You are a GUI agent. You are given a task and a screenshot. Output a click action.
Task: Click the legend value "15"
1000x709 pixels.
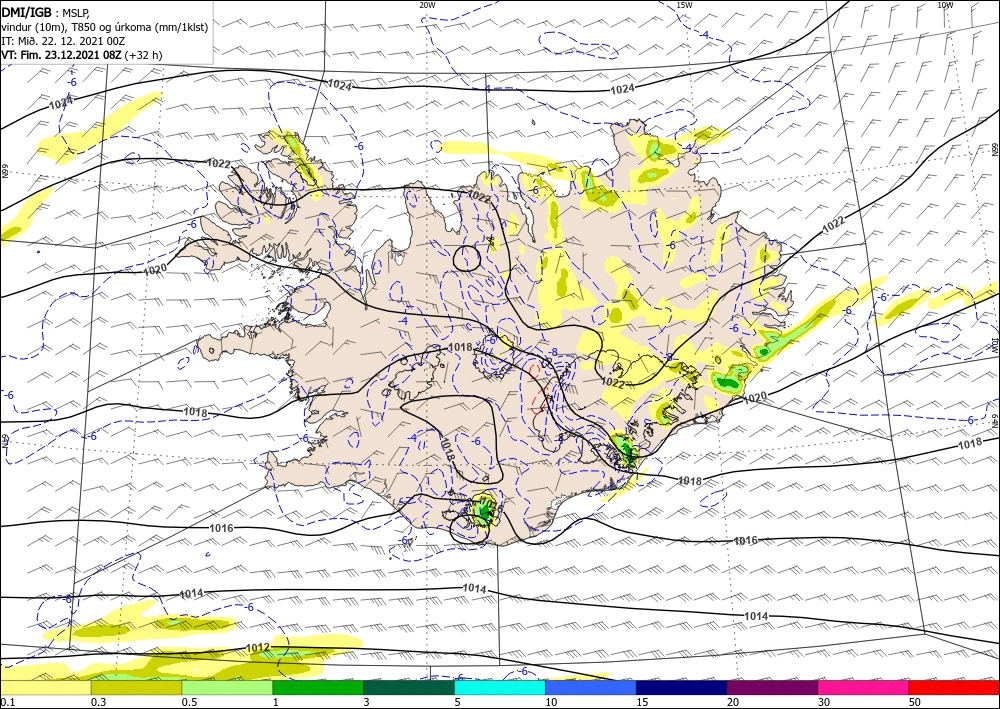(x=642, y=702)
